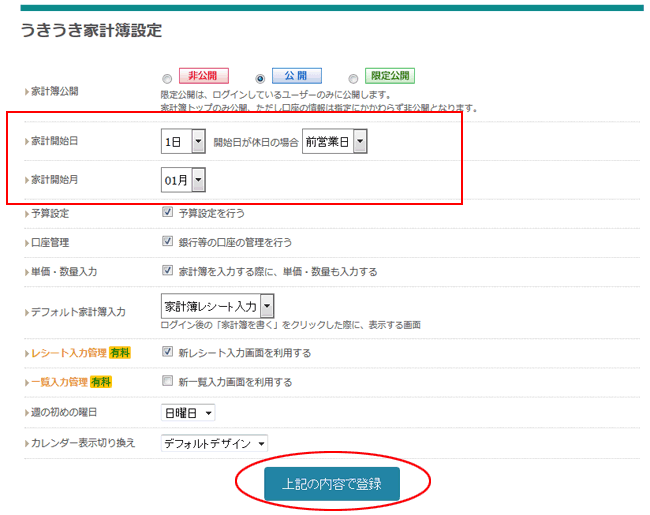Click the red 非公開 label badge

(x=204, y=76)
